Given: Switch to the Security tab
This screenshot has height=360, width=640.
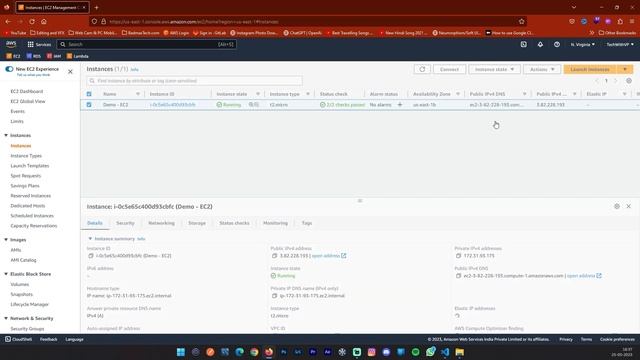Looking at the screenshot, I should click(x=125, y=223).
